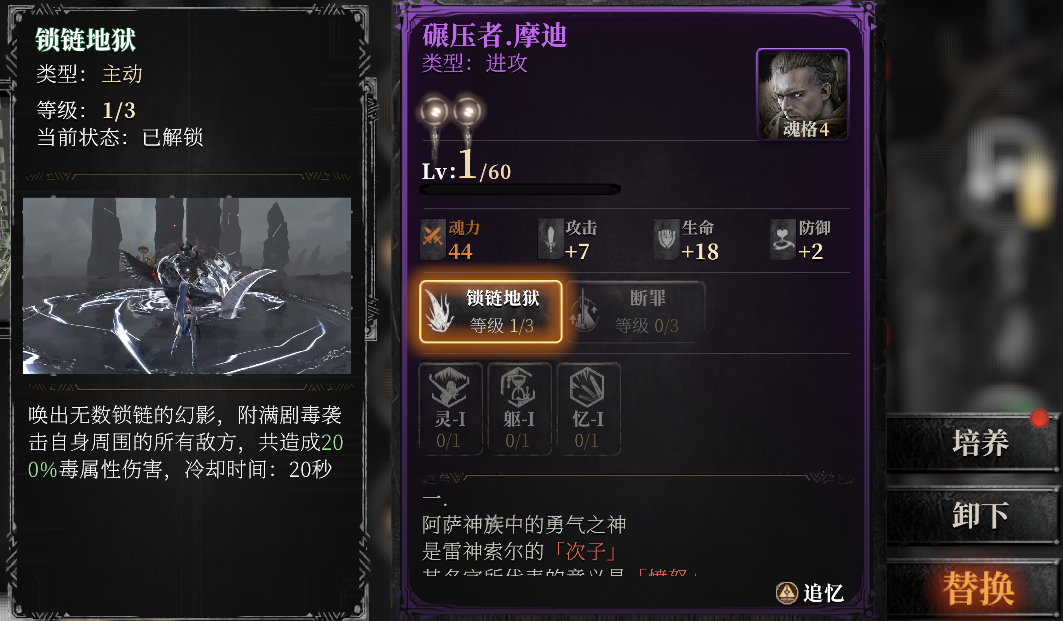Viewport: 1063px width, 621px height.
Task: Select the 锁链地狱 skill icon
Action: click(439, 312)
